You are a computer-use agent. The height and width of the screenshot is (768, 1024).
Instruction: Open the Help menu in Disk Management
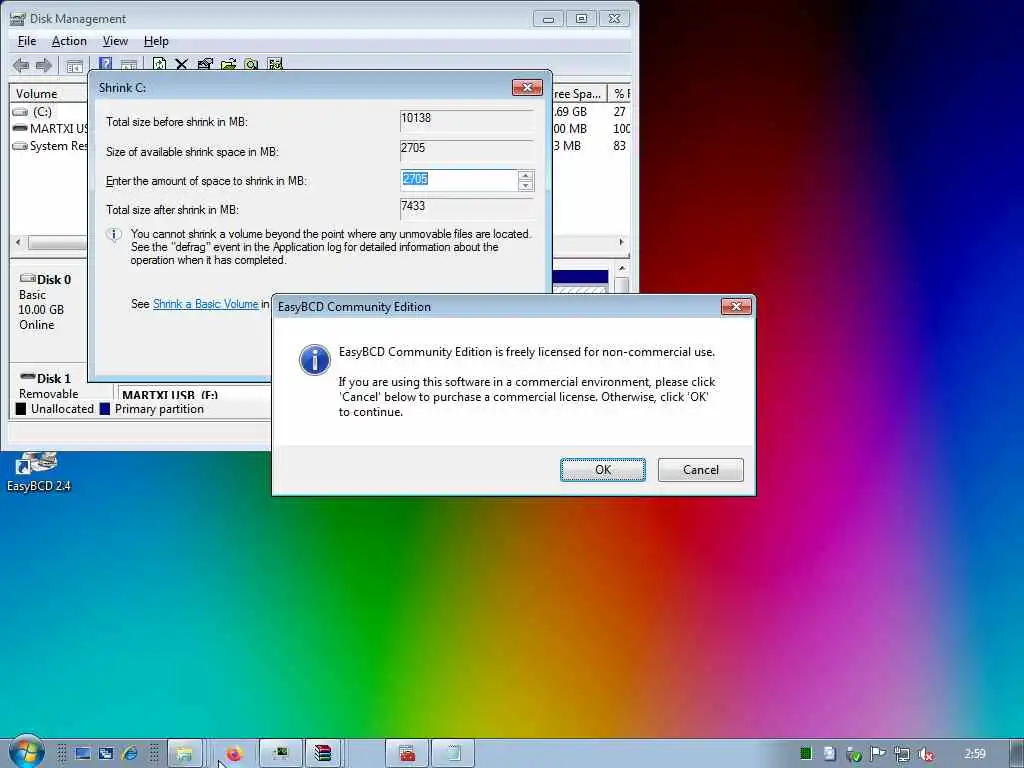[156, 41]
